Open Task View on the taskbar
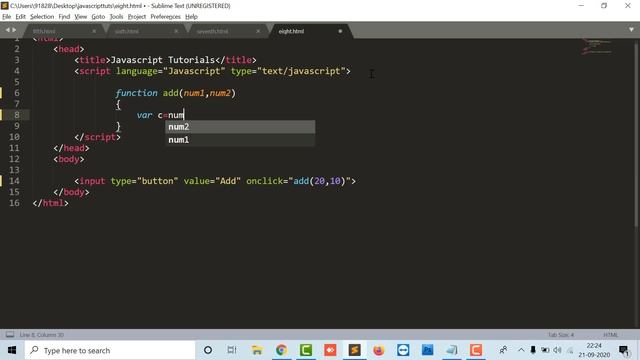 click(232, 350)
